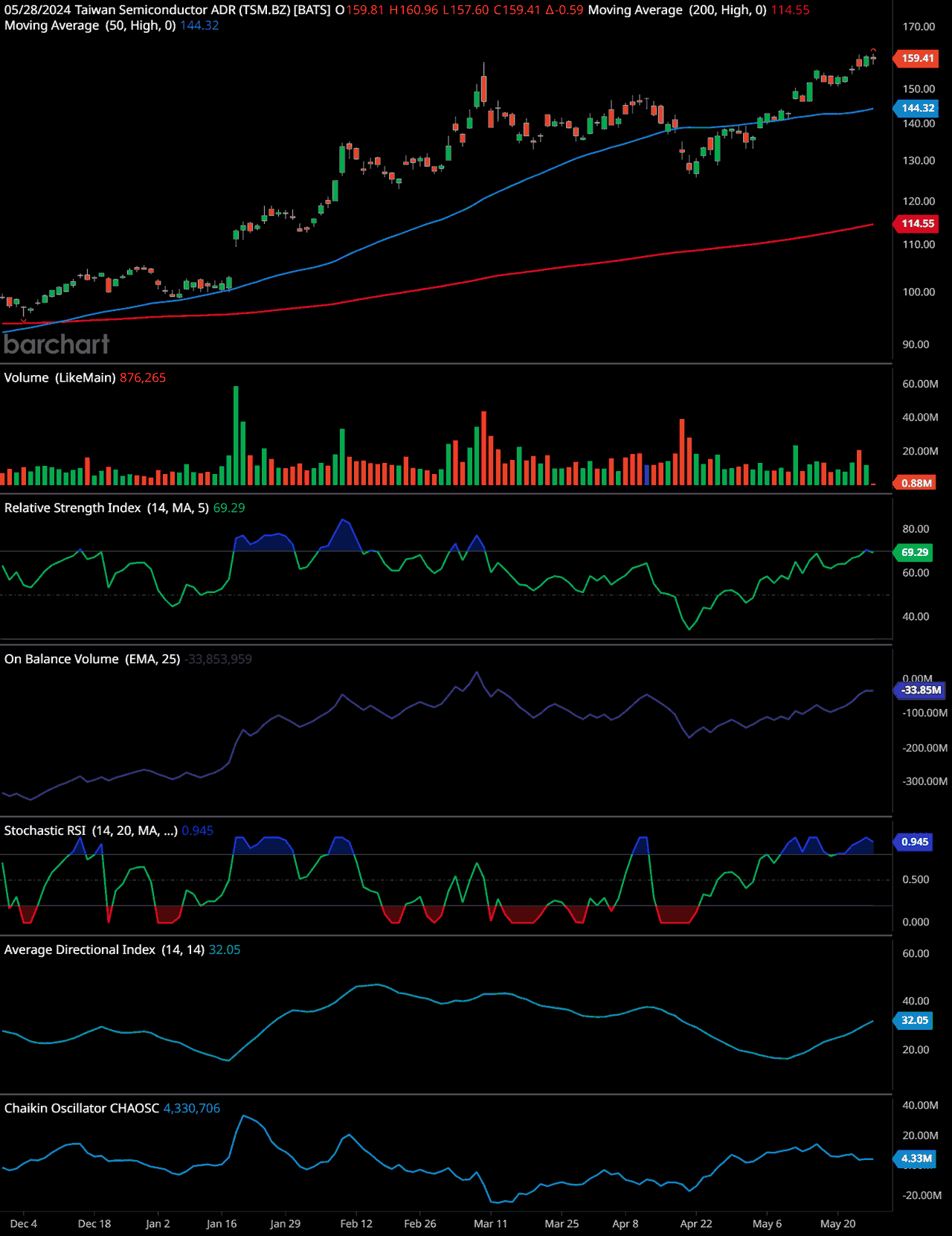Click the May 6 date label
This screenshot has height=1236, width=952.
768,1223
